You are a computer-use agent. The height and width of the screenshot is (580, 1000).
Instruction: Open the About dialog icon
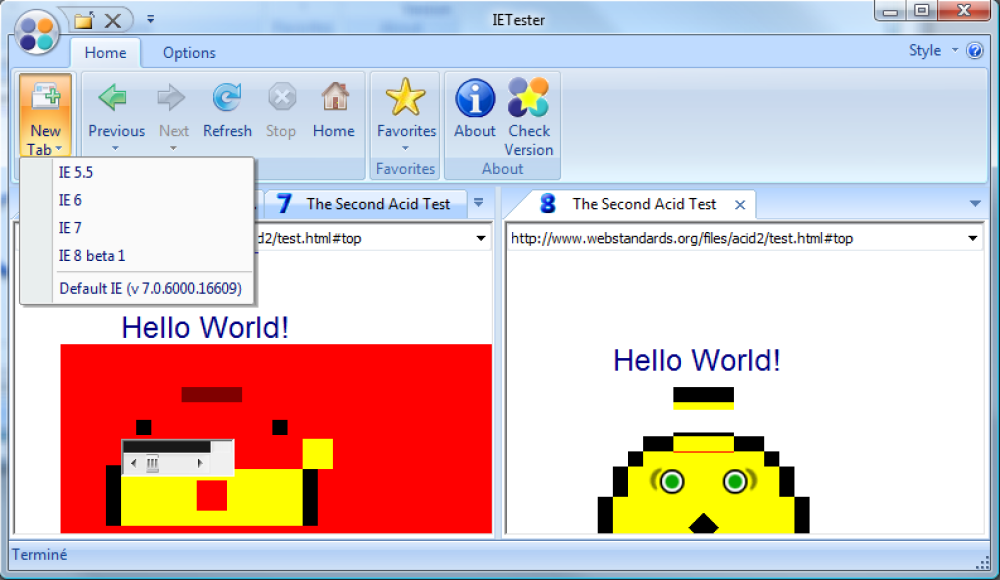click(473, 100)
